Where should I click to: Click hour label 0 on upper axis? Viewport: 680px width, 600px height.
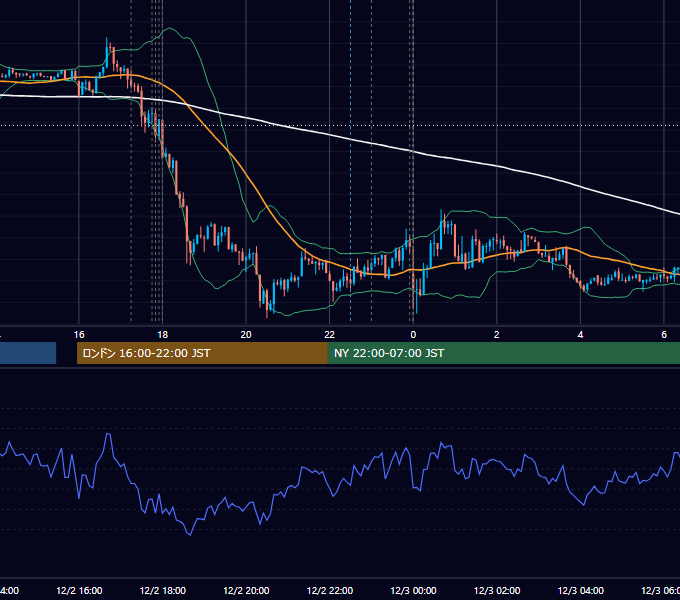point(413,335)
